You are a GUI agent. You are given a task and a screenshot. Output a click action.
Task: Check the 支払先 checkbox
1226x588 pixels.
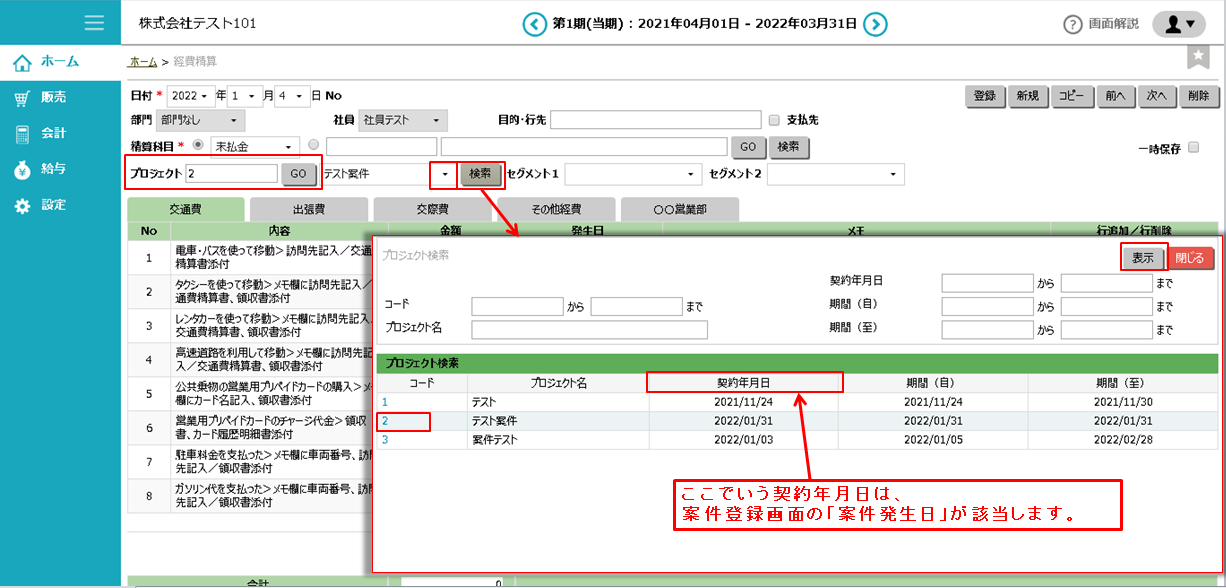click(774, 120)
